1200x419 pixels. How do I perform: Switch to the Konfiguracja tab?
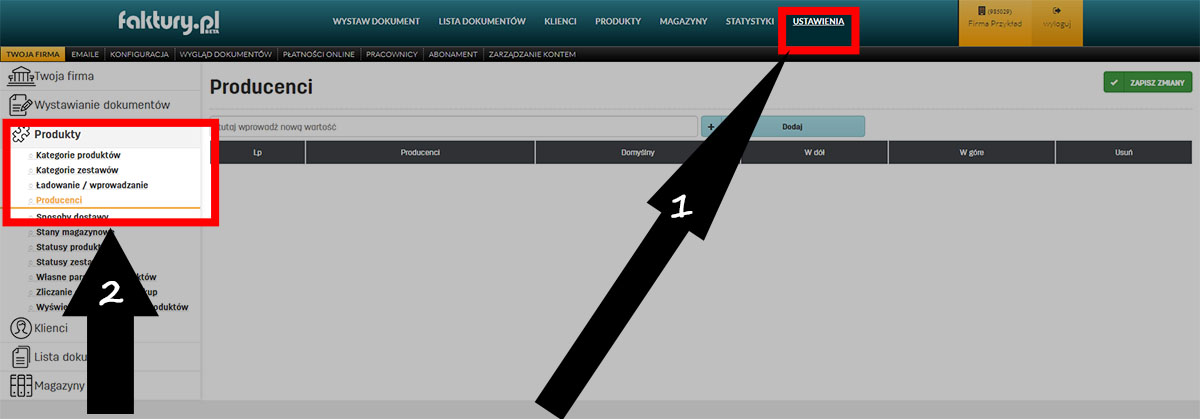(140, 54)
